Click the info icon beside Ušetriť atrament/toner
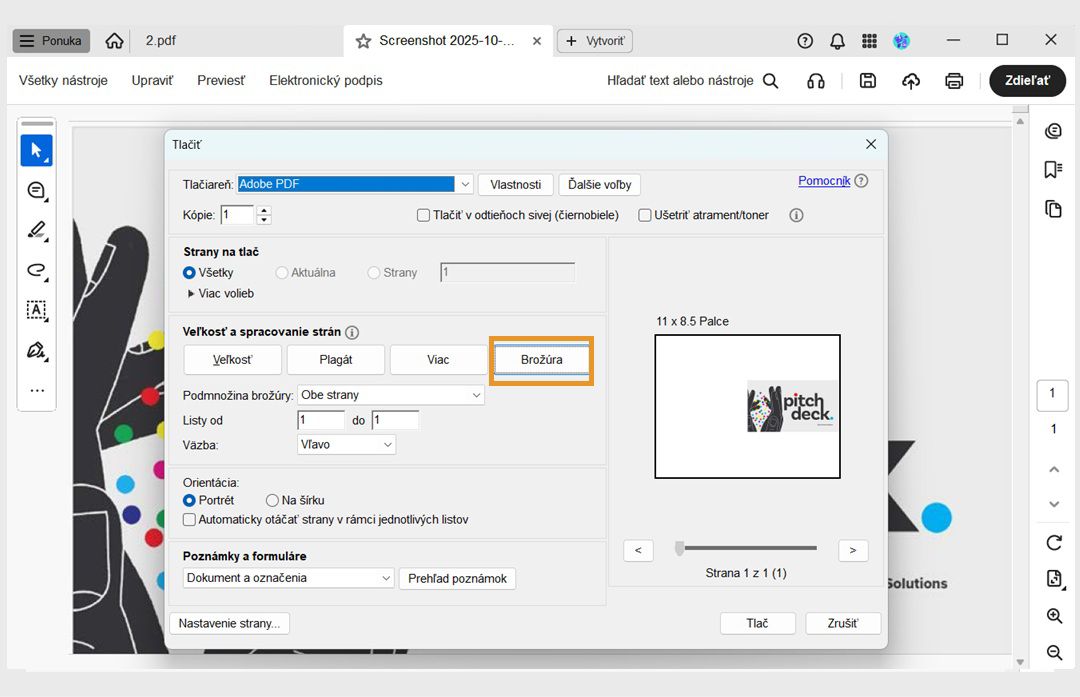1080x697 pixels. click(x=796, y=216)
